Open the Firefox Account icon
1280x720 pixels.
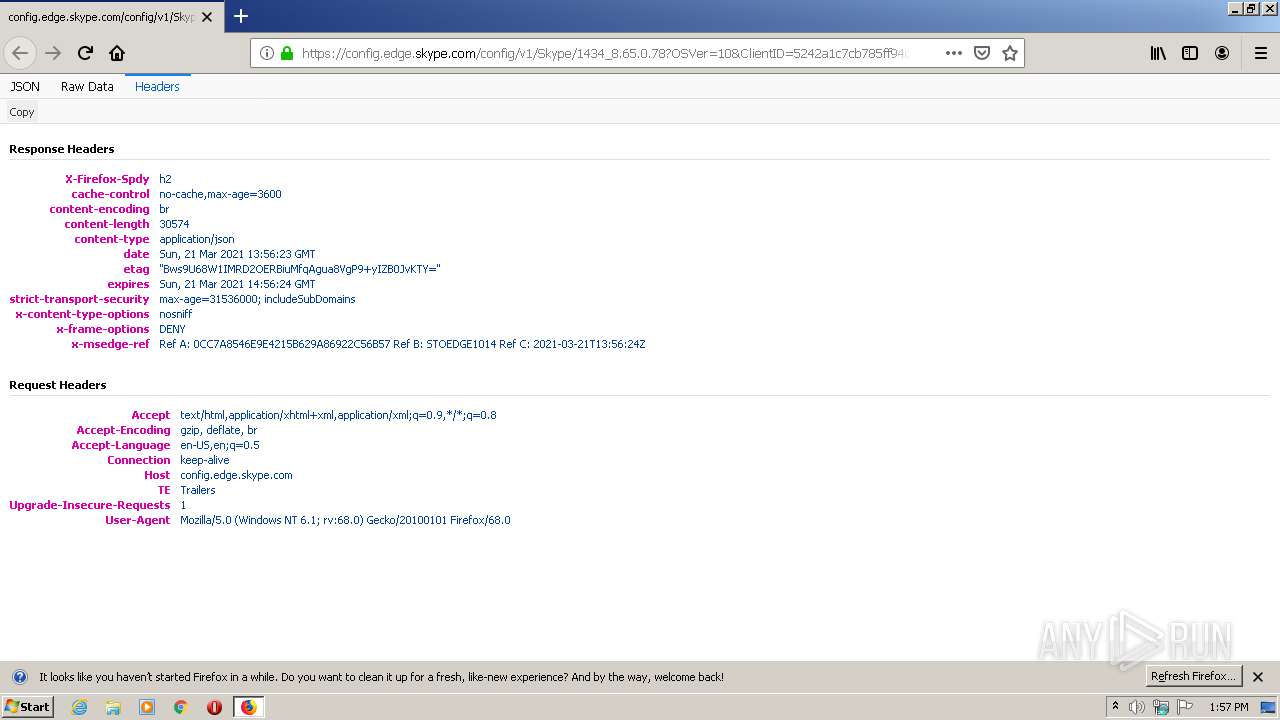coord(1222,53)
